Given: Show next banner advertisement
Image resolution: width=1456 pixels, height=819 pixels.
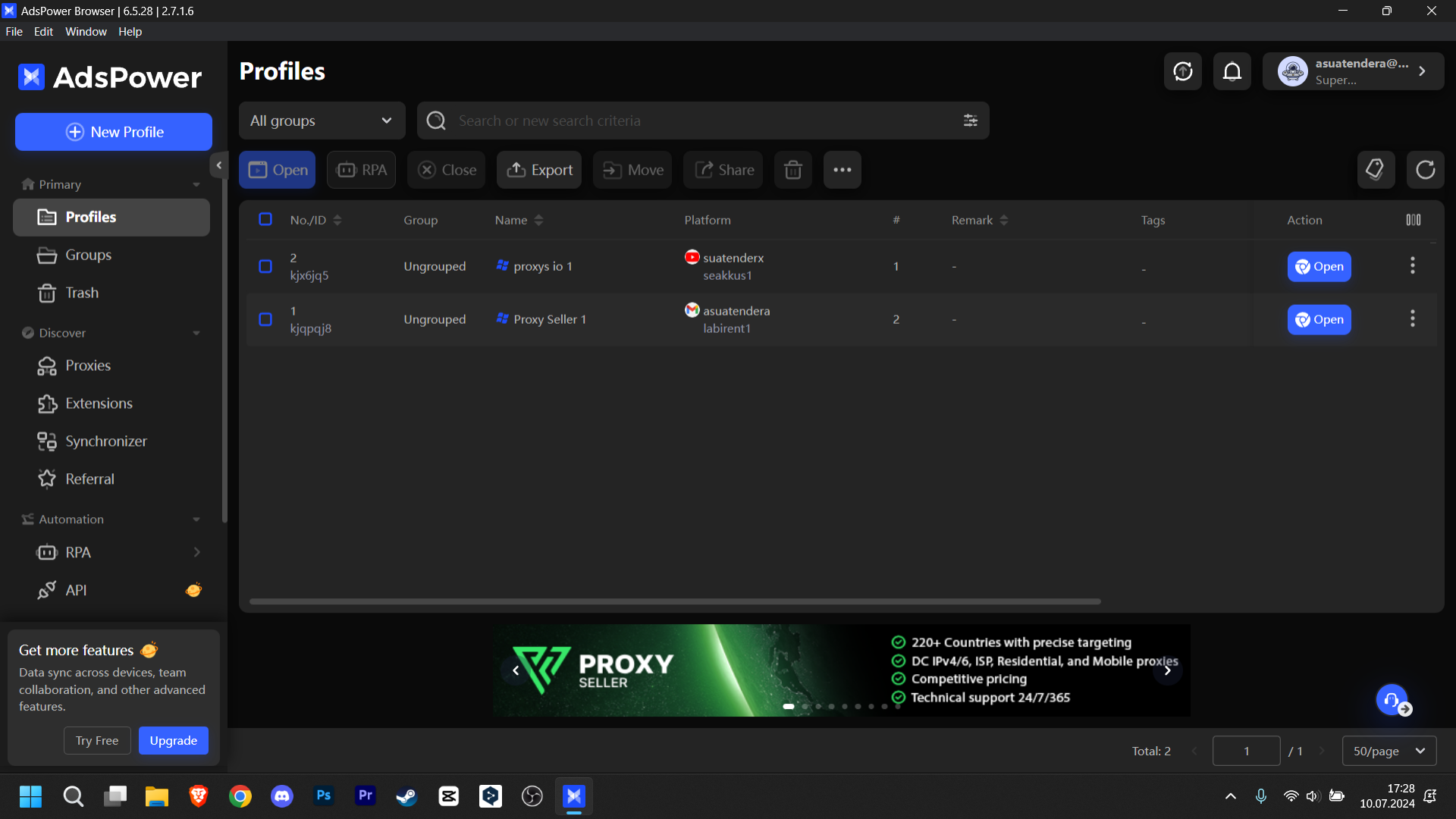Looking at the screenshot, I should 1168,670.
